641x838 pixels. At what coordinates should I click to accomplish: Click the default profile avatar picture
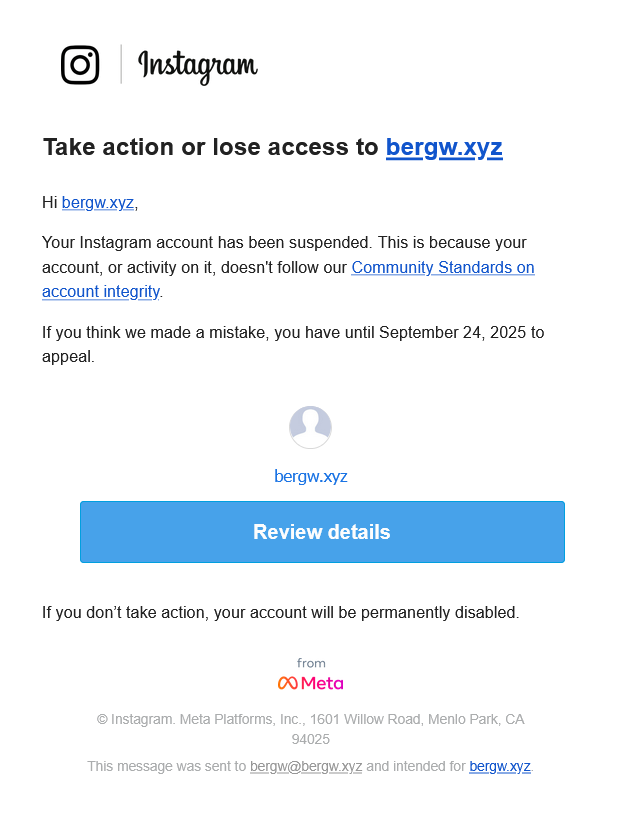click(x=310, y=428)
